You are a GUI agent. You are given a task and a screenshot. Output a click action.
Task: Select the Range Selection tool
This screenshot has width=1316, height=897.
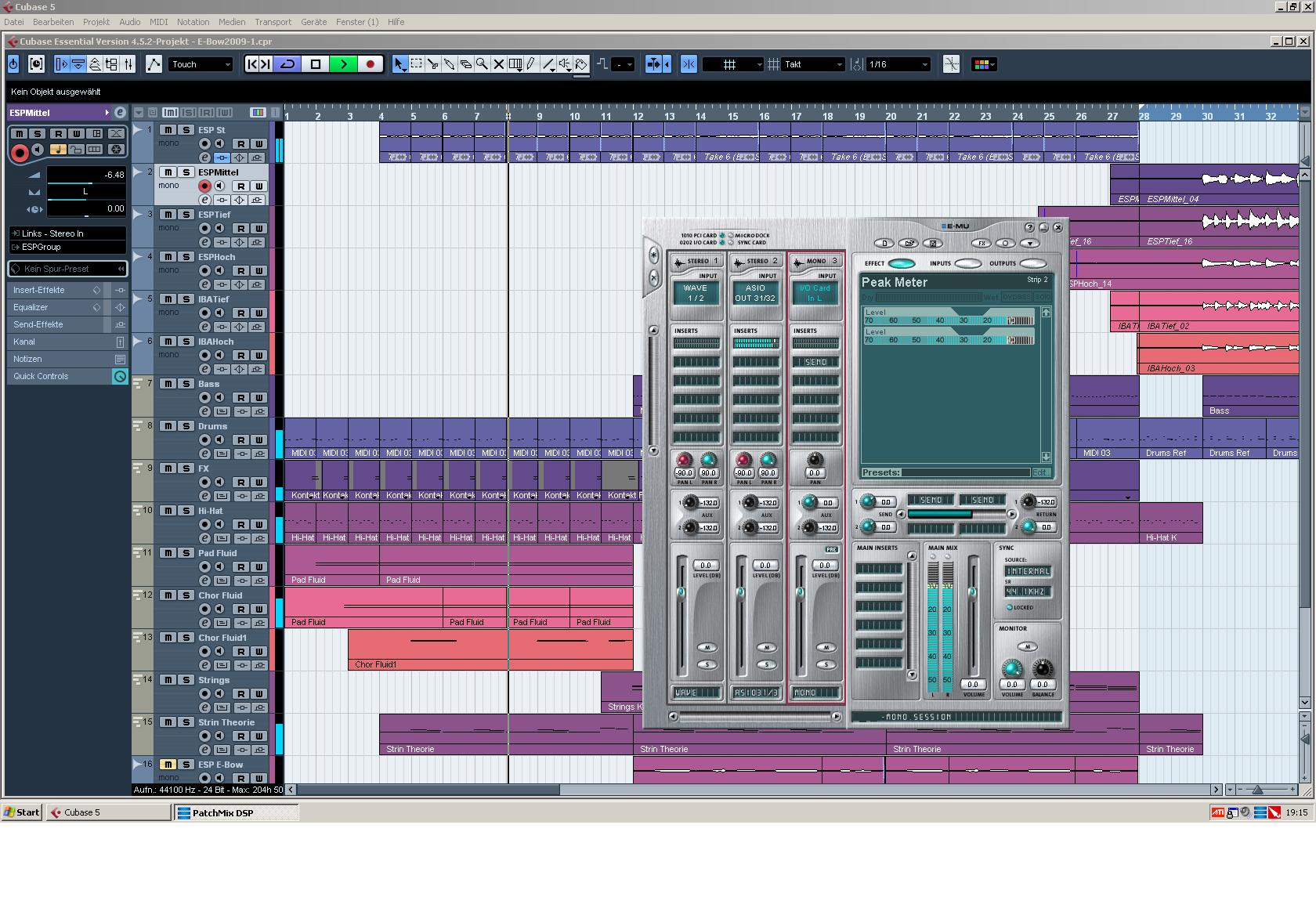pos(416,64)
